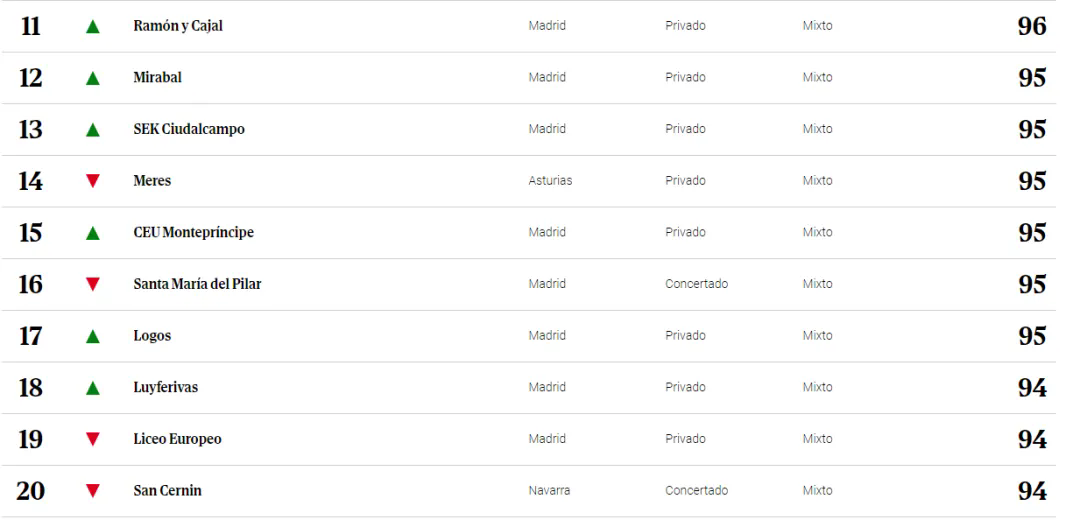The width and height of the screenshot is (1080, 520).
Task: Open the Ramón y Cajal school entry
Action: pos(178,26)
